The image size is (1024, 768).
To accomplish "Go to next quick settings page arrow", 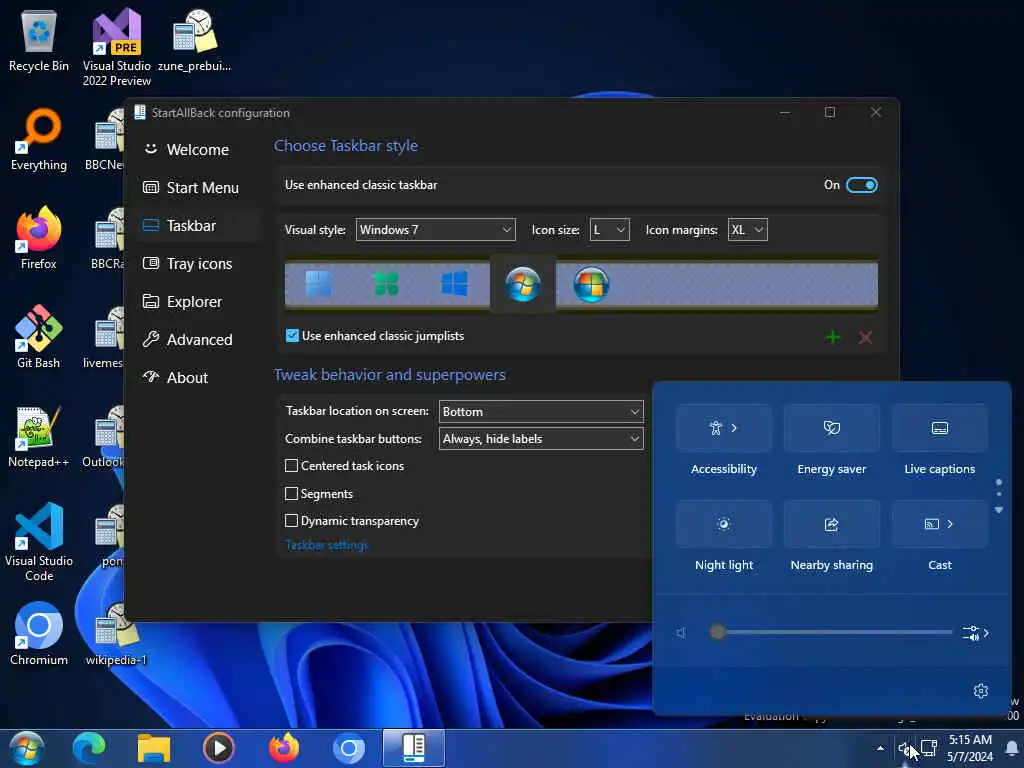I will click(999, 510).
